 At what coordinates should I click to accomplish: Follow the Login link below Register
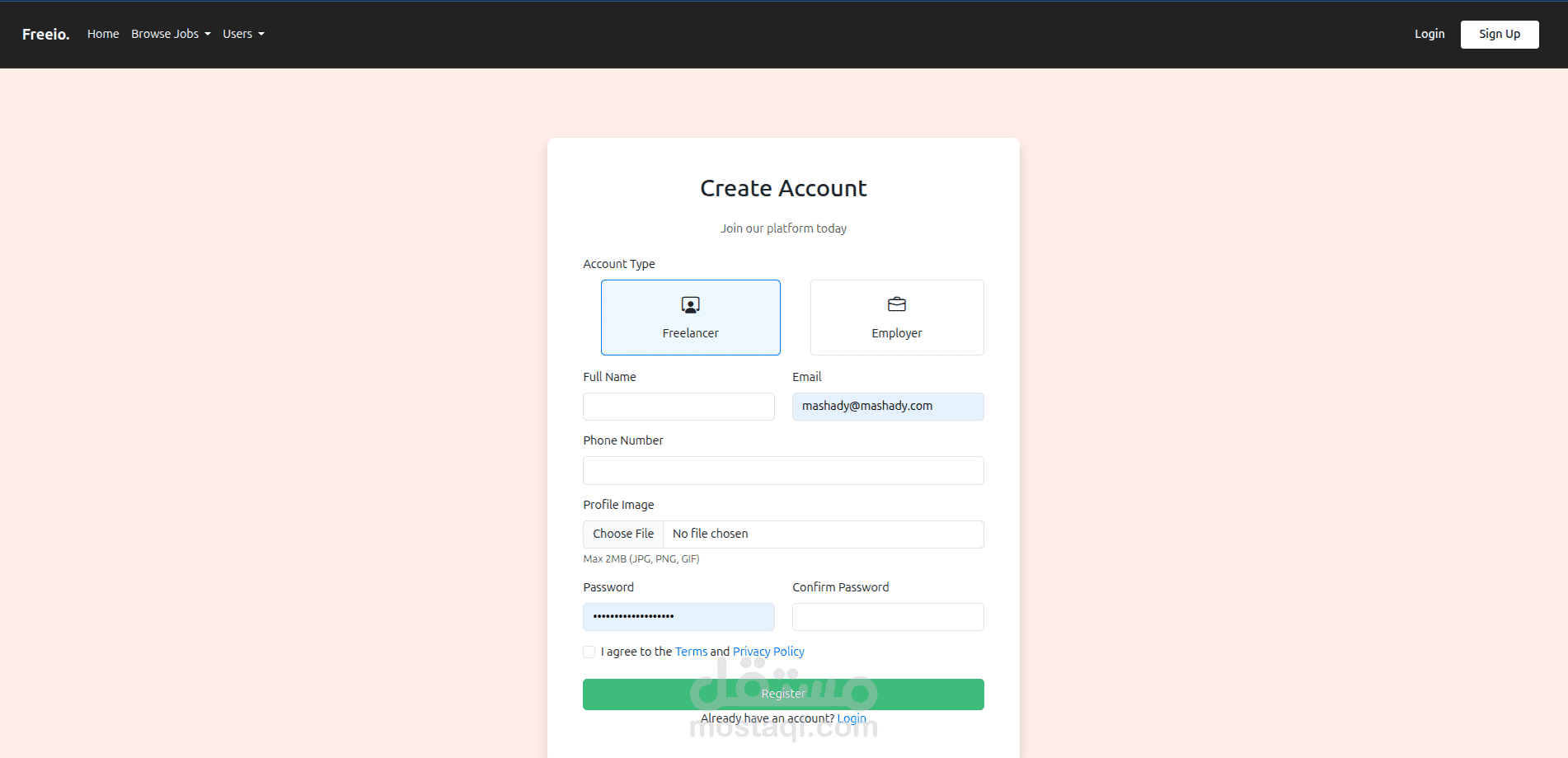click(x=852, y=718)
